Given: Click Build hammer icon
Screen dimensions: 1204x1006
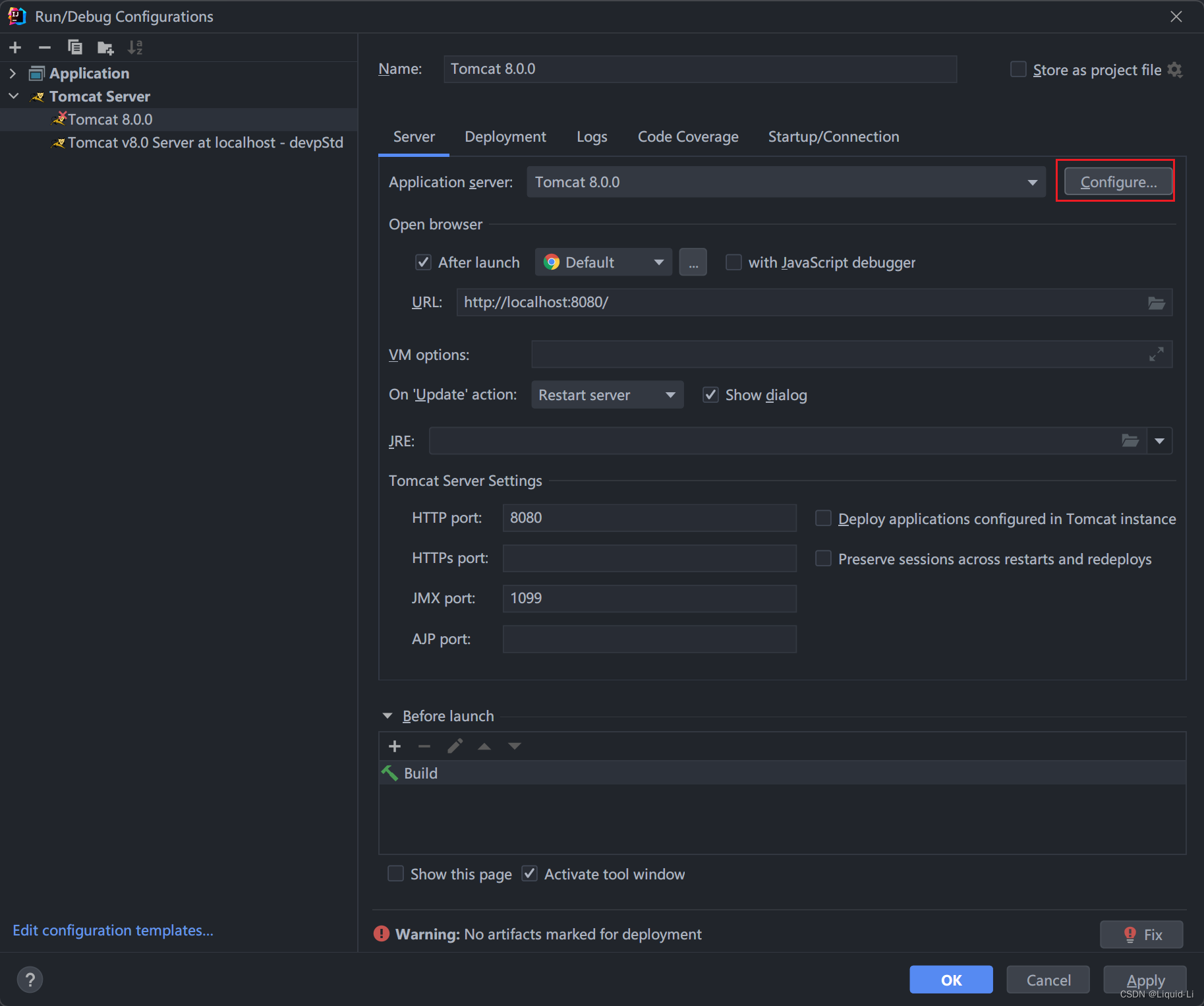Looking at the screenshot, I should tap(389, 773).
